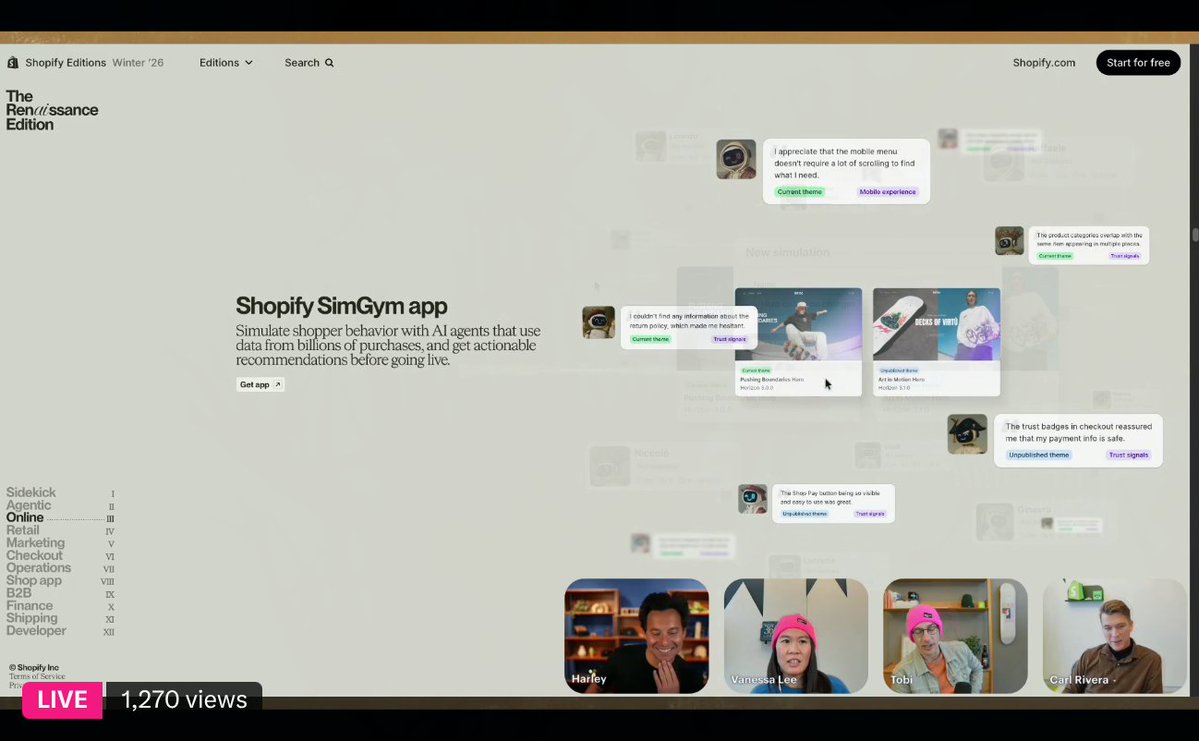Click the product categories comment's avatar
The width and height of the screenshot is (1199, 741).
1009,241
